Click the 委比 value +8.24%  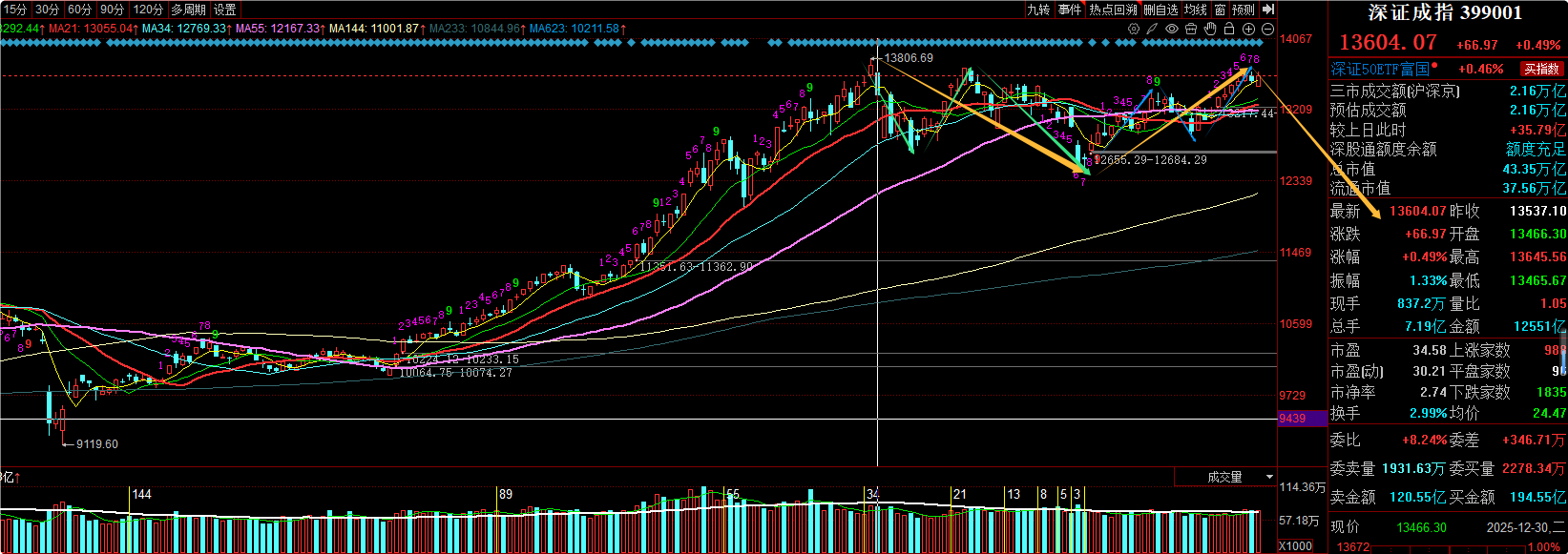click(1424, 440)
